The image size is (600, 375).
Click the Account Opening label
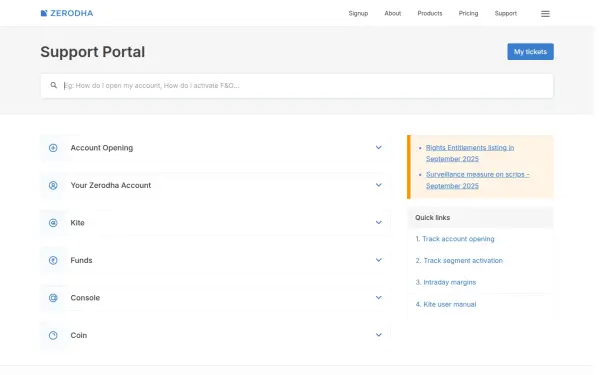pos(102,148)
